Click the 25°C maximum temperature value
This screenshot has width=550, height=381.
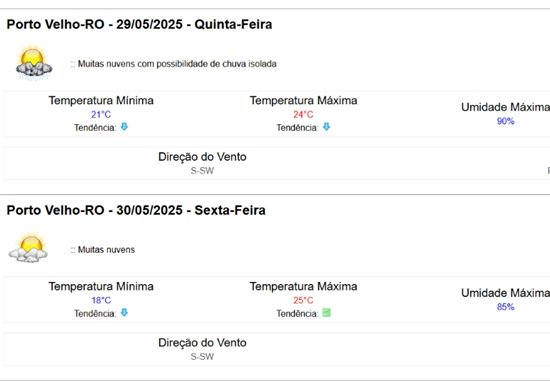(x=303, y=300)
